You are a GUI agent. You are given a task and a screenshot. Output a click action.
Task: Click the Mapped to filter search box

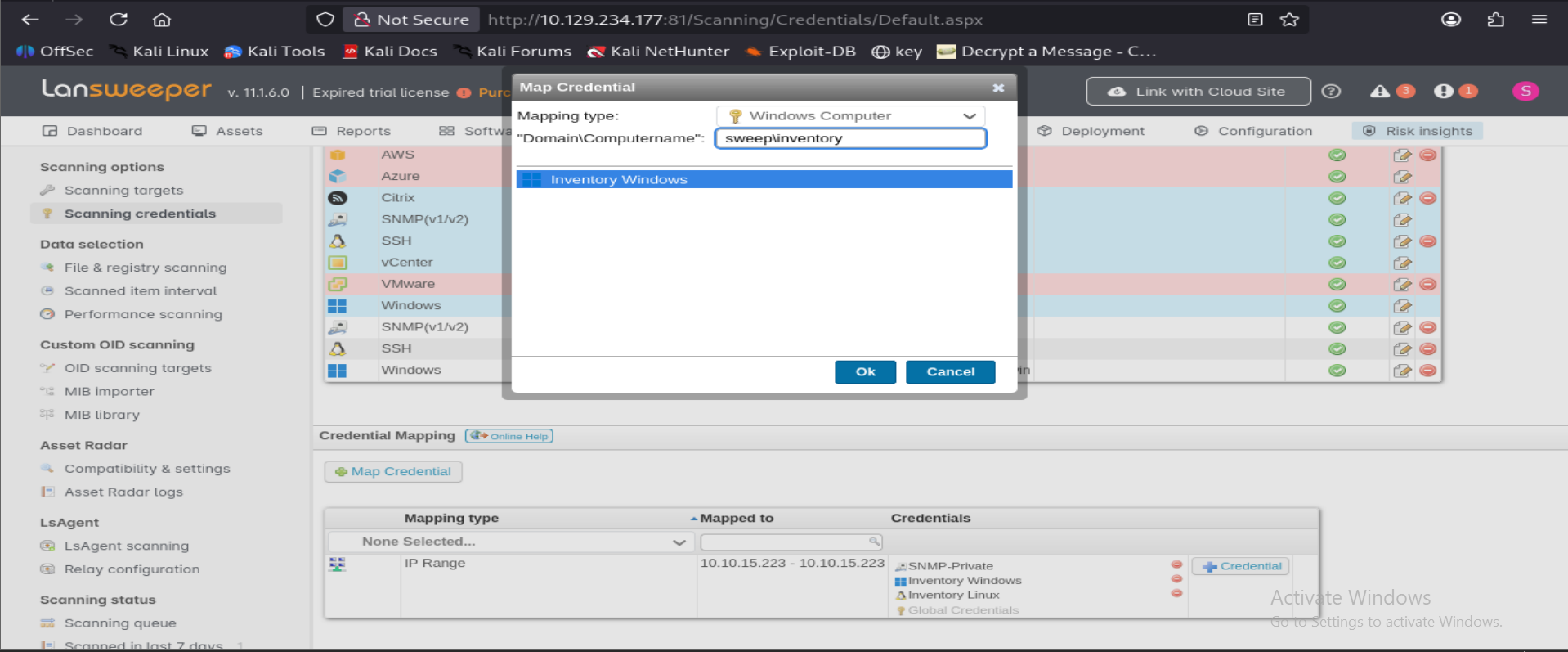pyautogui.click(x=791, y=542)
